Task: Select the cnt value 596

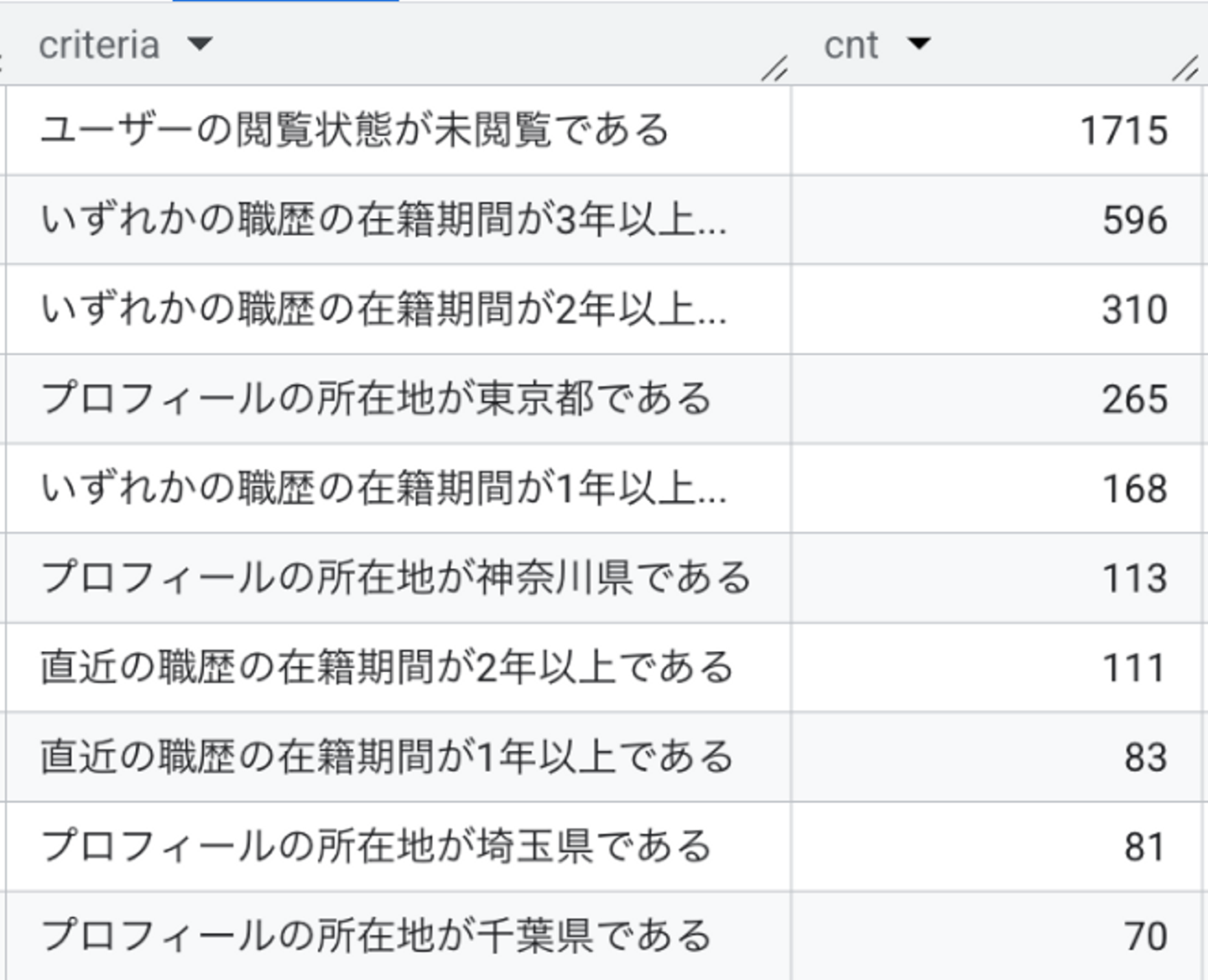Action: click(1134, 221)
